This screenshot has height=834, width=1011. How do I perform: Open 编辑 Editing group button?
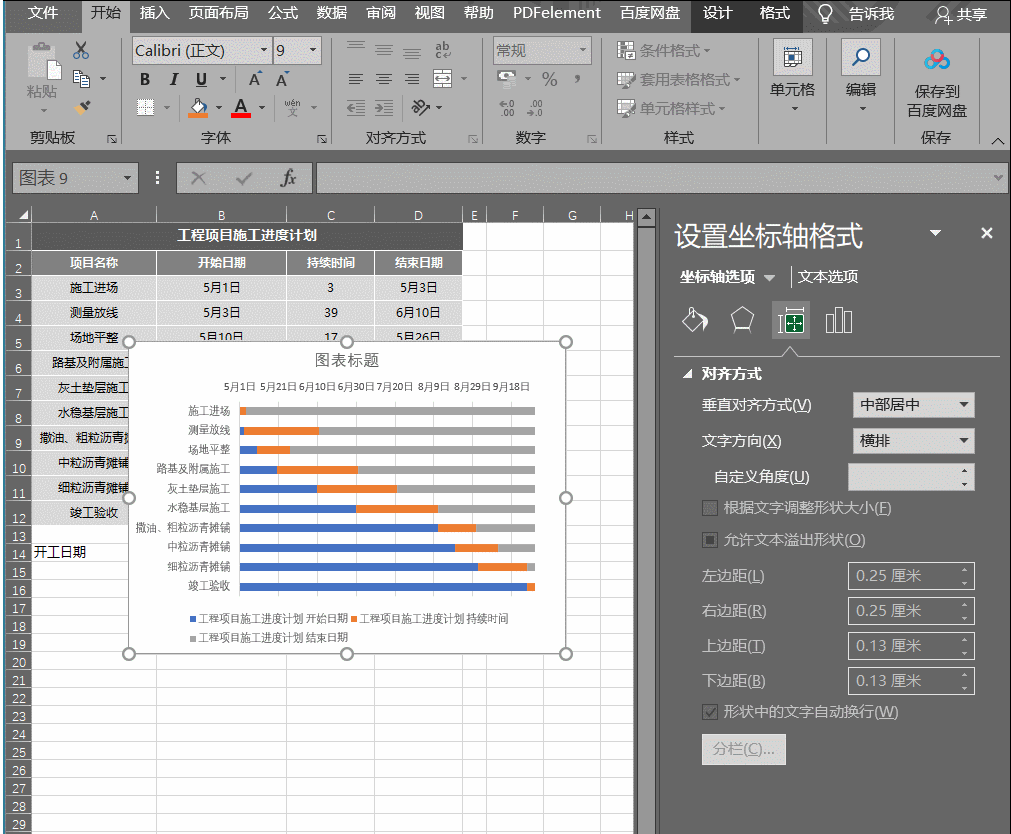click(861, 76)
